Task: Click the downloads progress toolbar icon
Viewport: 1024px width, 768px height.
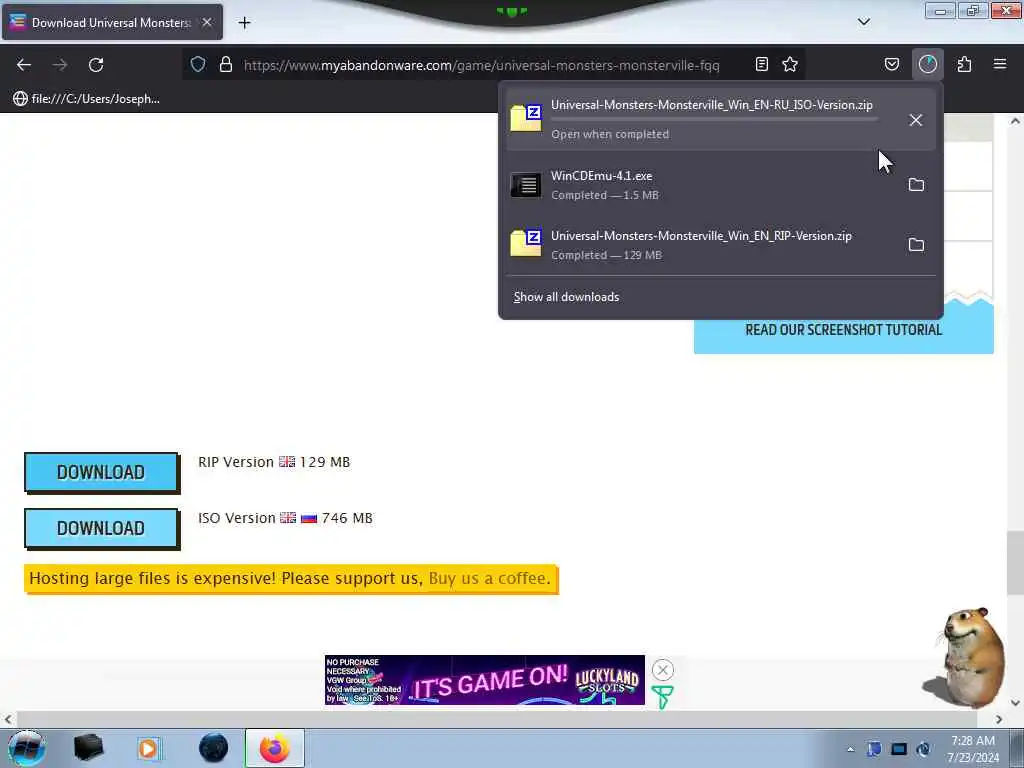Action: coord(927,64)
